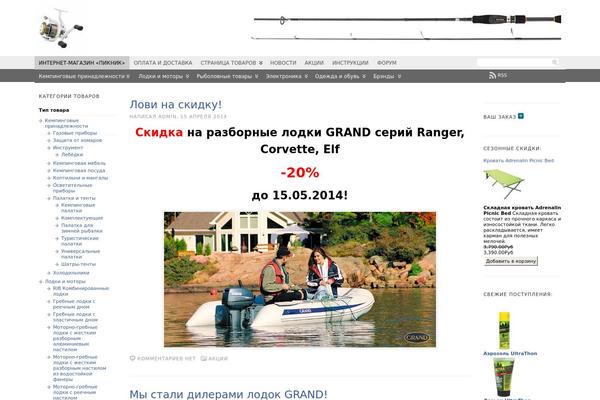Click the UltraThon cream tube thumbnail

pyautogui.click(x=504, y=377)
